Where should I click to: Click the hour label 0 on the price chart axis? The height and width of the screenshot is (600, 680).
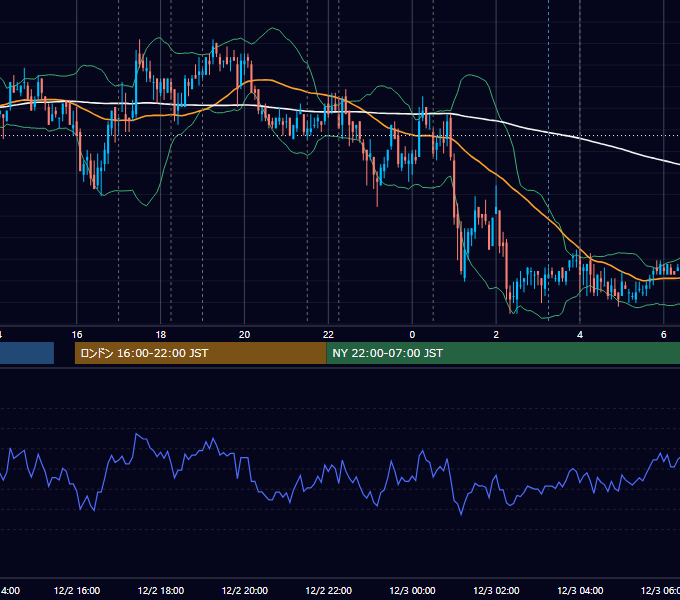point(412,335)
